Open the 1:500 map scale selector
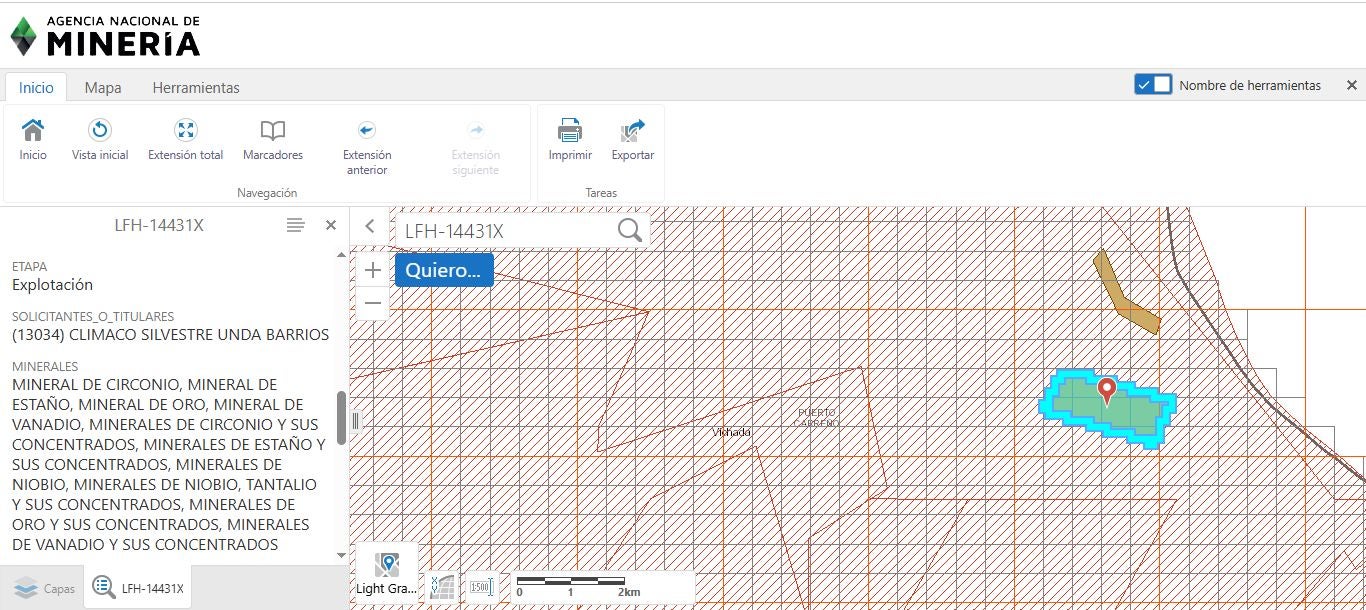The height and width of the screenshot is (610, 1366). 480,588
